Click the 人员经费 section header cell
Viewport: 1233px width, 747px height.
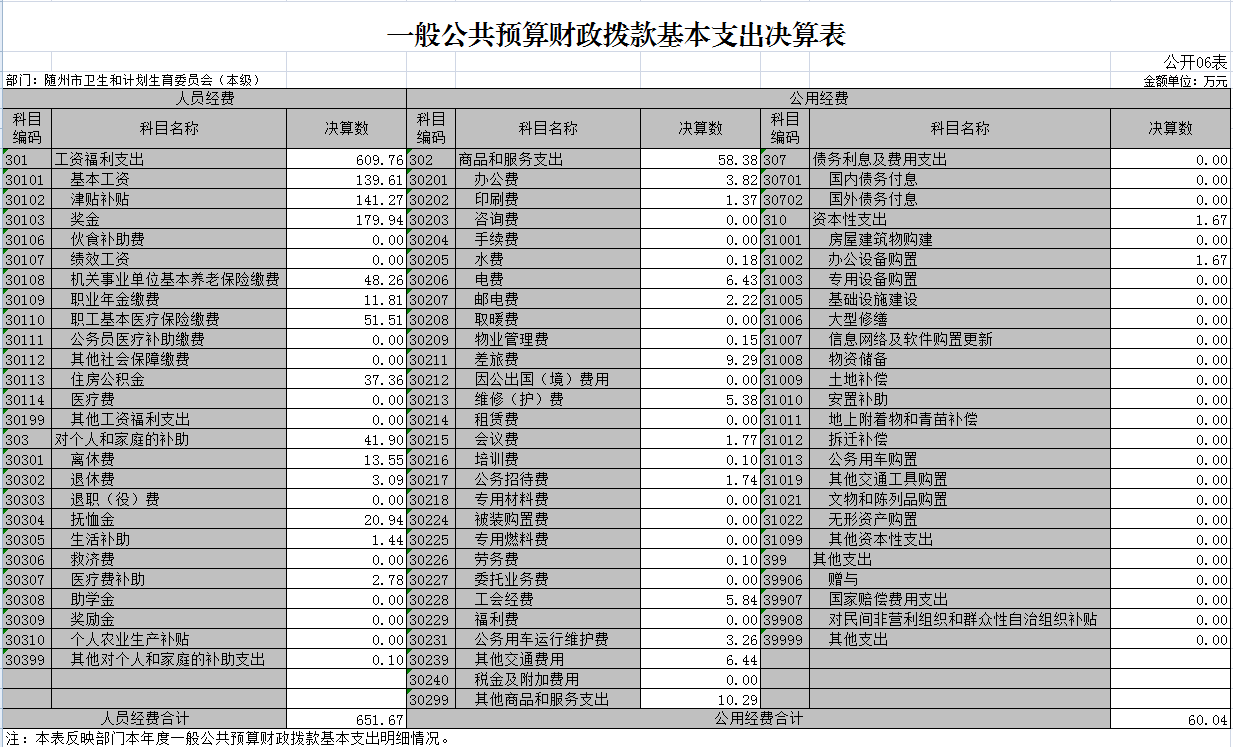[204, 98]
